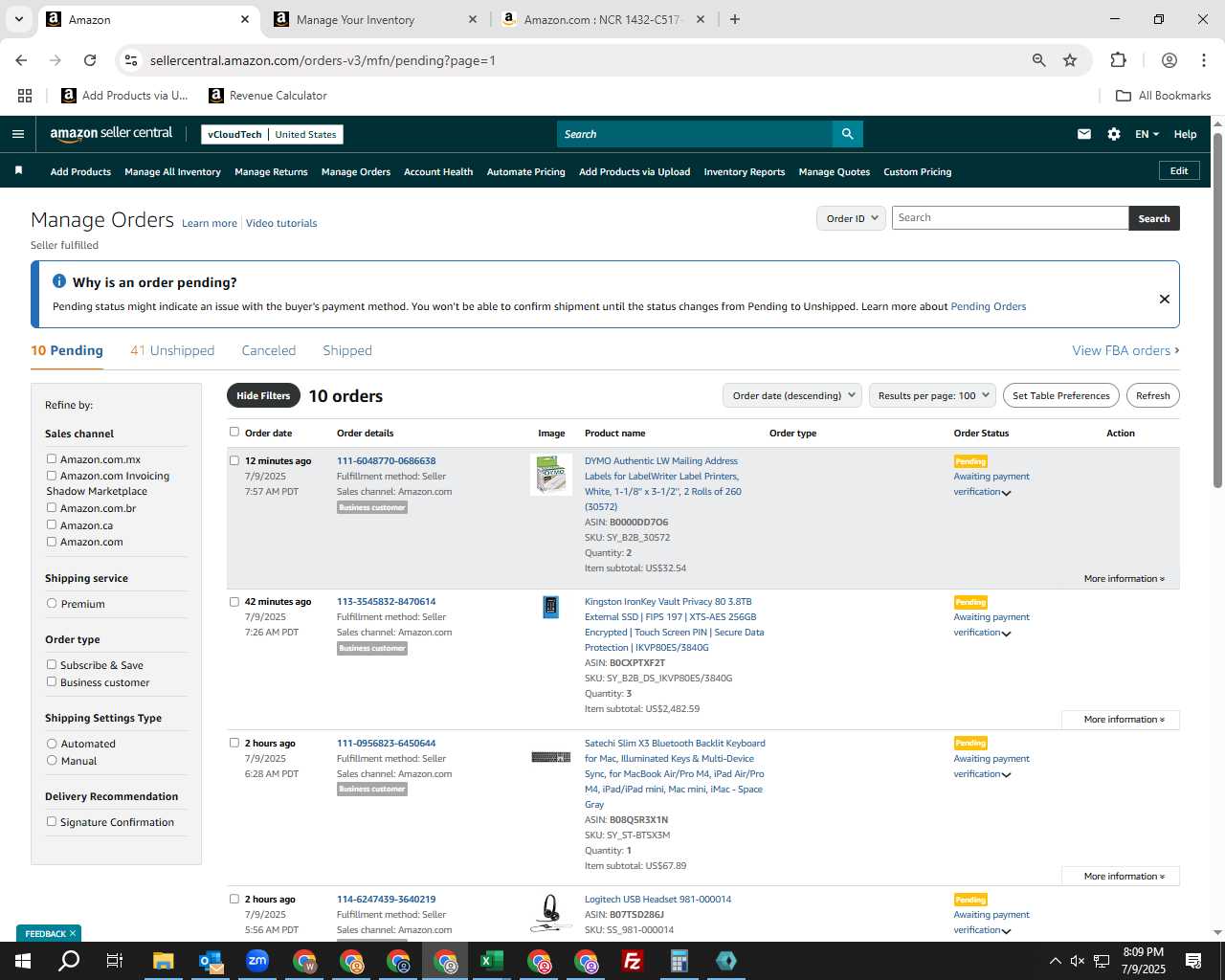The image size is (1225, 980).
Task: Open the messages envelope icon
Action: click(x=1084, y=134)
